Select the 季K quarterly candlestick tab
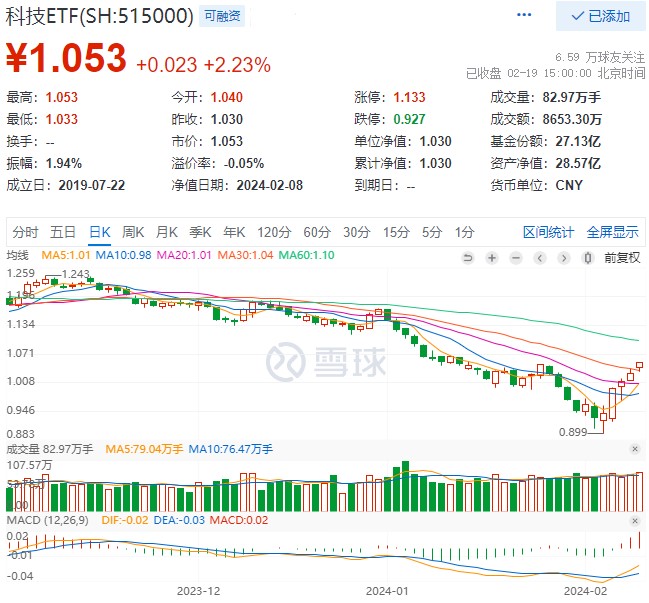This screenshot has height=603, width=649. (200, 232)
